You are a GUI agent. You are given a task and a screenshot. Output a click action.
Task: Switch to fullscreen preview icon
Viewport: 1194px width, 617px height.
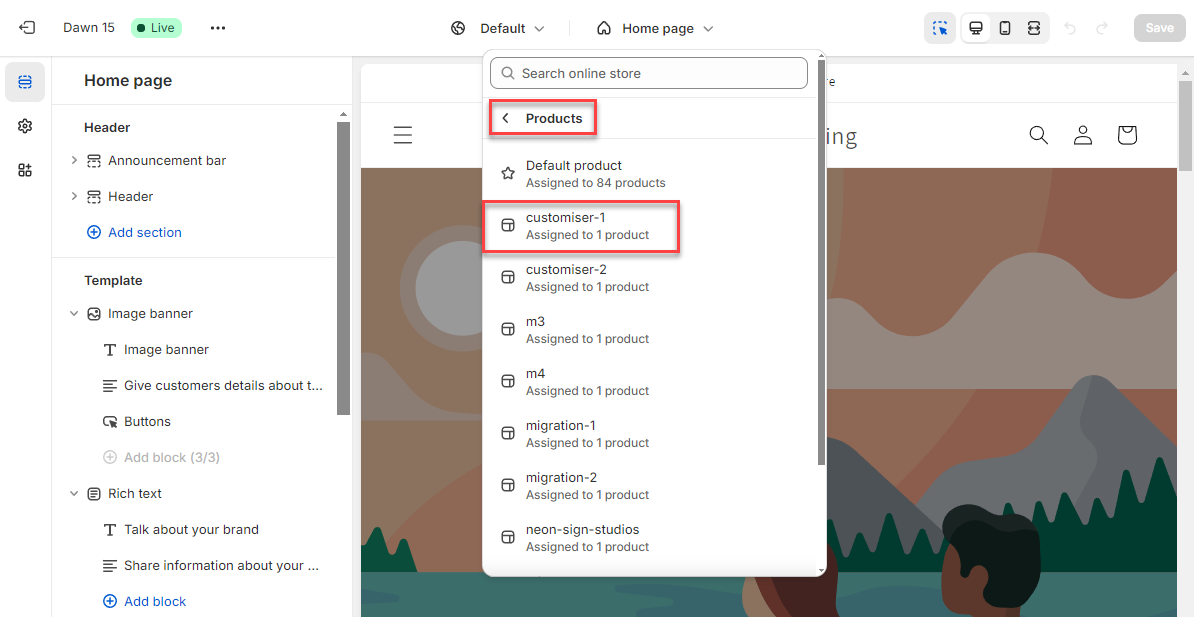[1034, 28]
